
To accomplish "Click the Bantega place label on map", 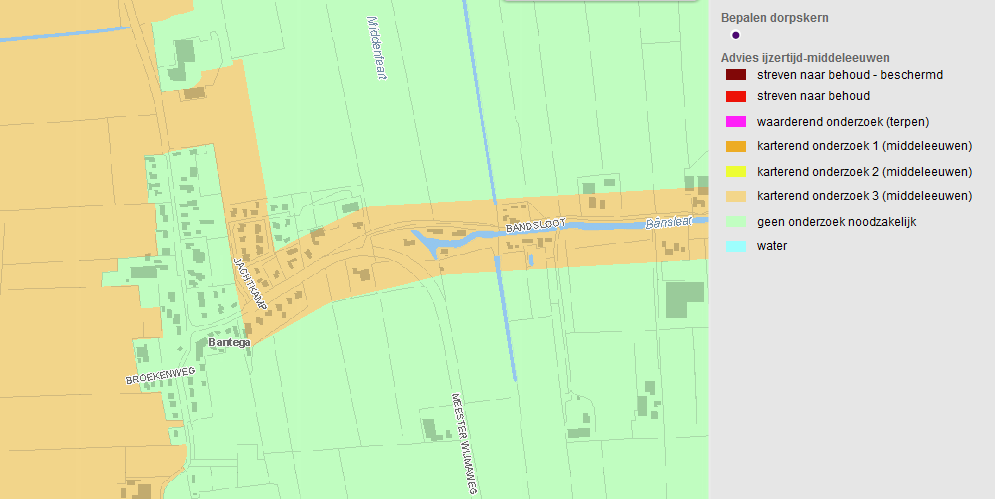I will pos(229,342).
